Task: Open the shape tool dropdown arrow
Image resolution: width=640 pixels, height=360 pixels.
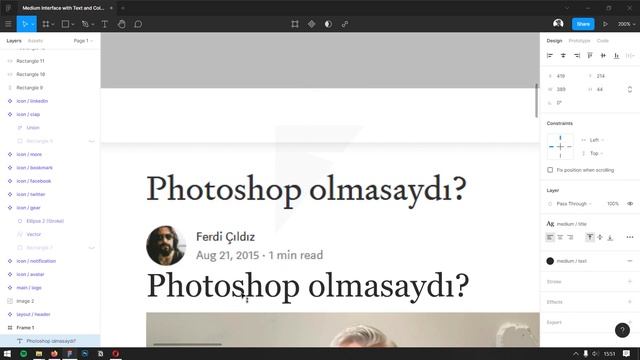Action: click(x=73, y=24)
